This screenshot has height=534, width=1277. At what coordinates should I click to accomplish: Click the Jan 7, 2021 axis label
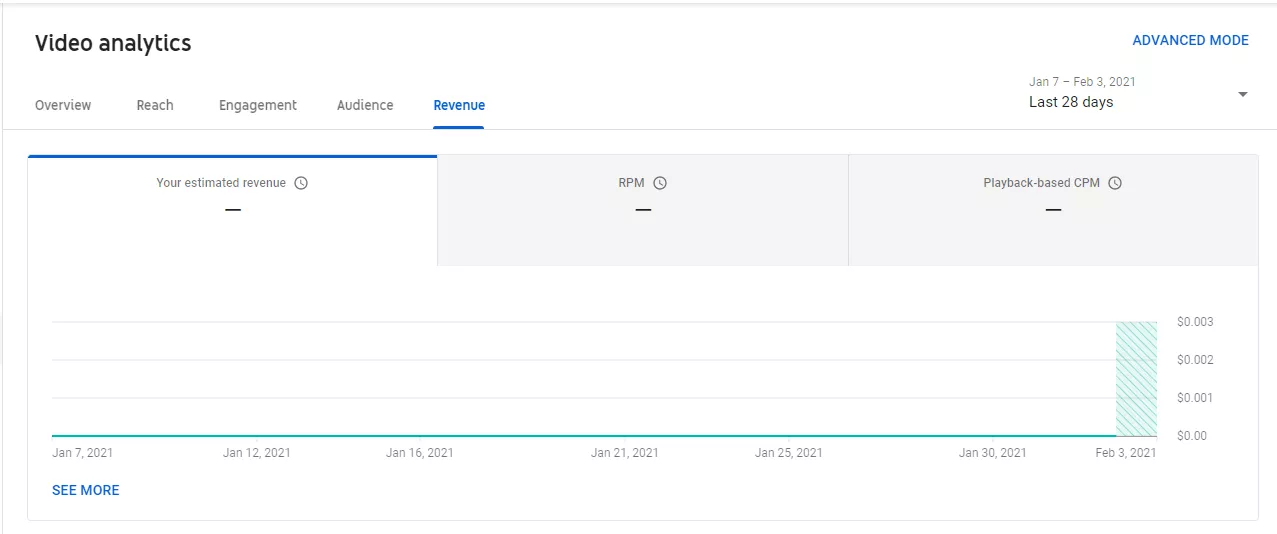tap(83, 453)
